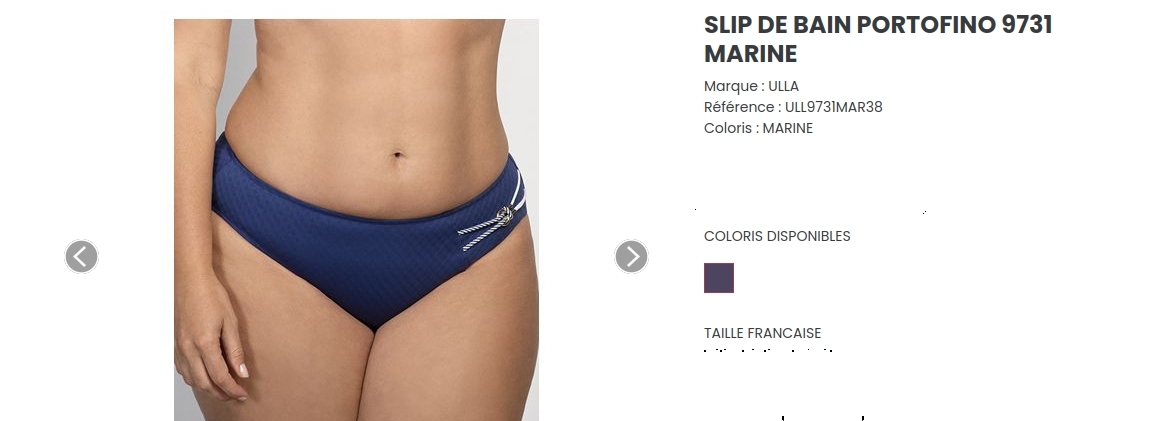
Task: Advance to the next product photo arrow
Action: click(631, 256)
